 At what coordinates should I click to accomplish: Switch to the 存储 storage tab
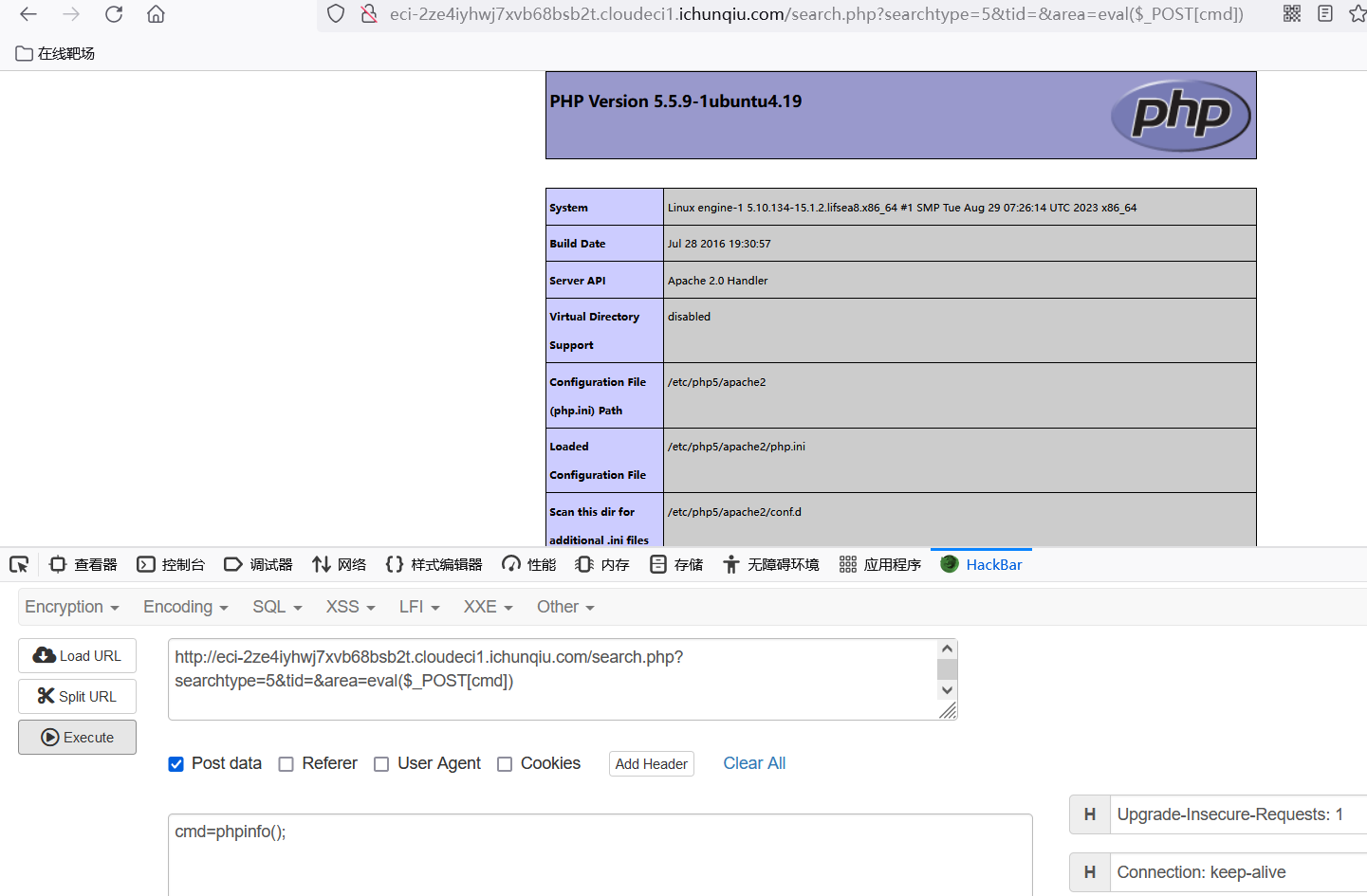tap(676, 565)
